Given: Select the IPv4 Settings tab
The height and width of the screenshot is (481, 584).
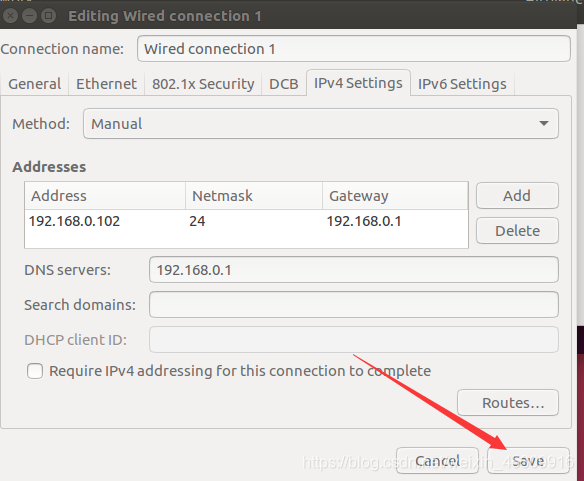Looking at the screenshot, I should pos(358,83).
